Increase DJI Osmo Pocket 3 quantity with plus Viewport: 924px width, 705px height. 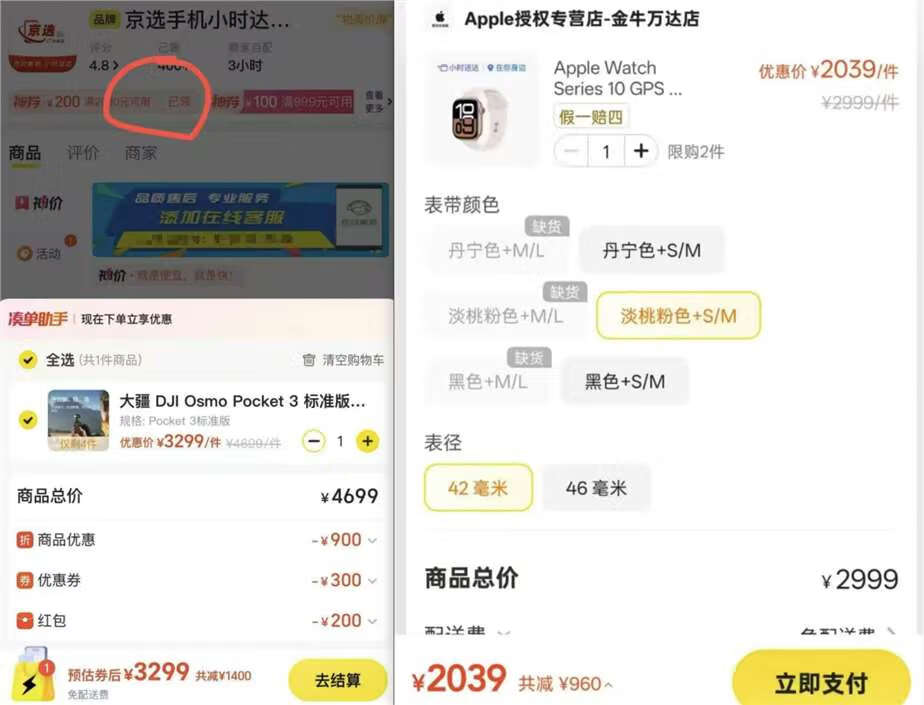point(367,441)
